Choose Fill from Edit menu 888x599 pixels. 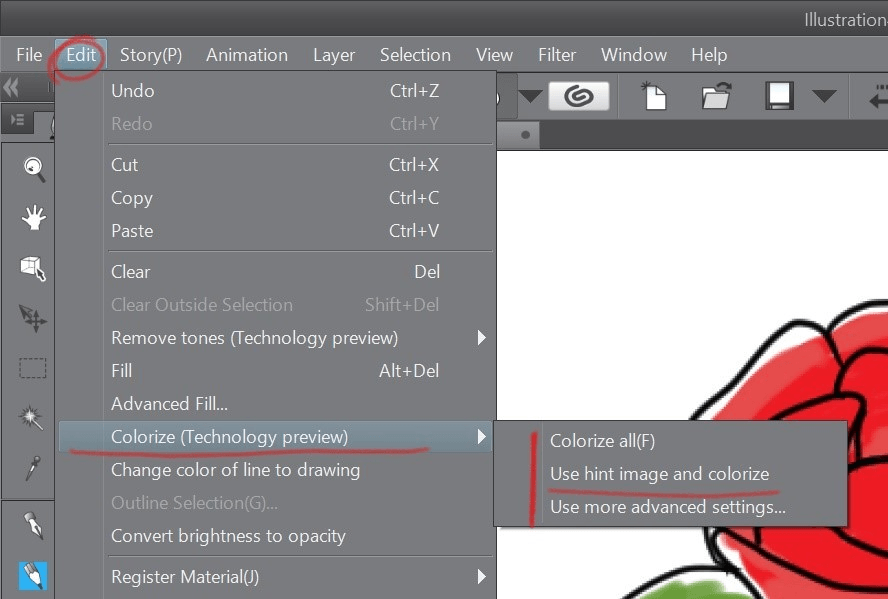pos(276,371)
